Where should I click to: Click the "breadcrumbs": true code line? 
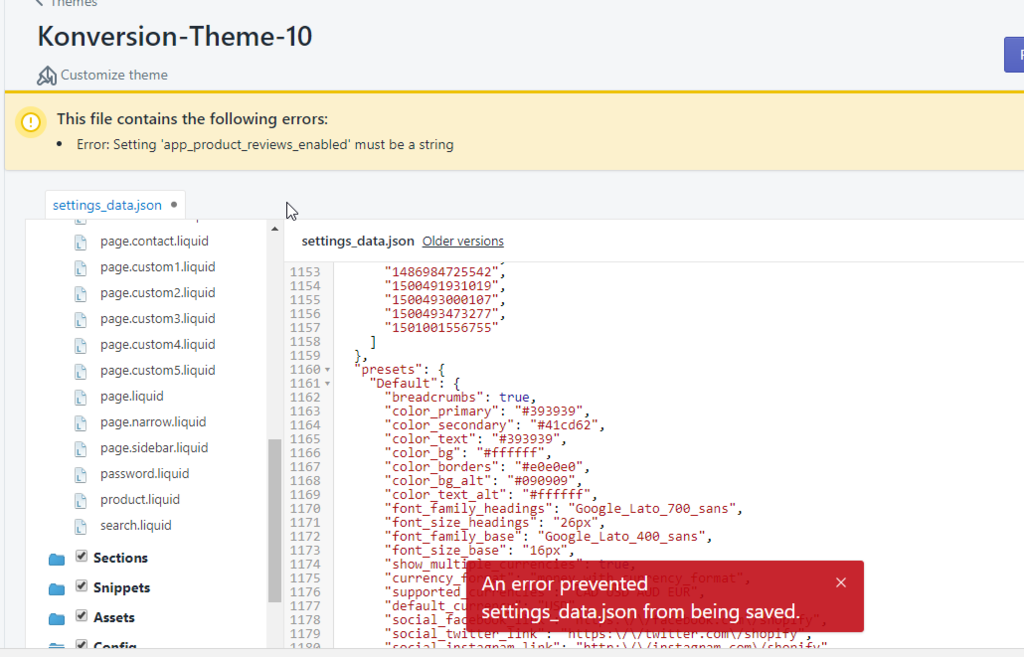click(460, 397)
